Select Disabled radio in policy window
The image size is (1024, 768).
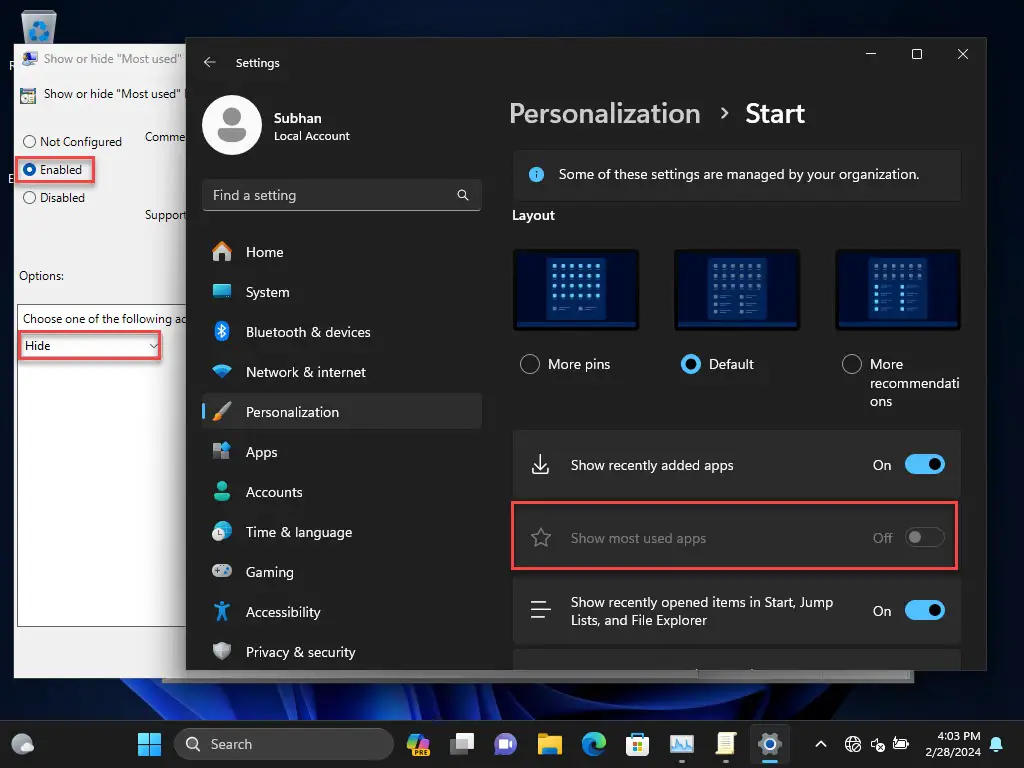click(x=29, y=198)
